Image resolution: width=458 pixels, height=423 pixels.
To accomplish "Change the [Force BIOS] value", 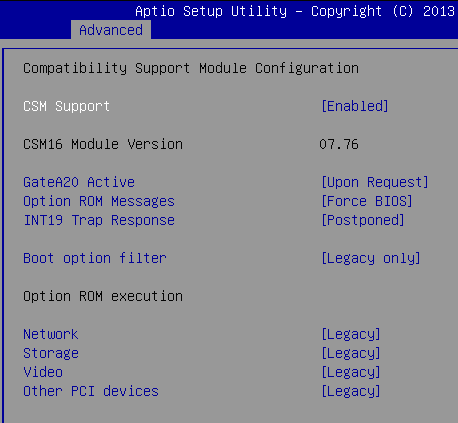I will click(367, 201).
